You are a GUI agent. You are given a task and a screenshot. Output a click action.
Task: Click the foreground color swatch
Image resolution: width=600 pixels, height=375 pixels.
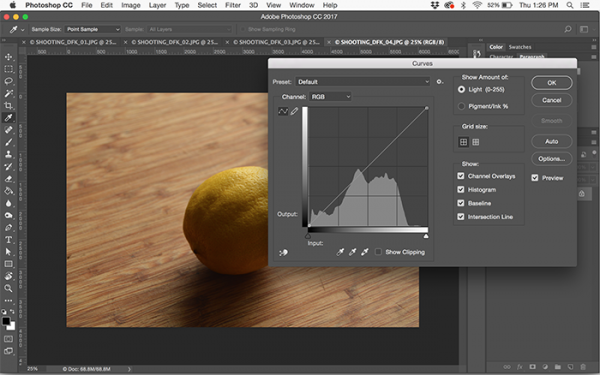click(6, 321)
